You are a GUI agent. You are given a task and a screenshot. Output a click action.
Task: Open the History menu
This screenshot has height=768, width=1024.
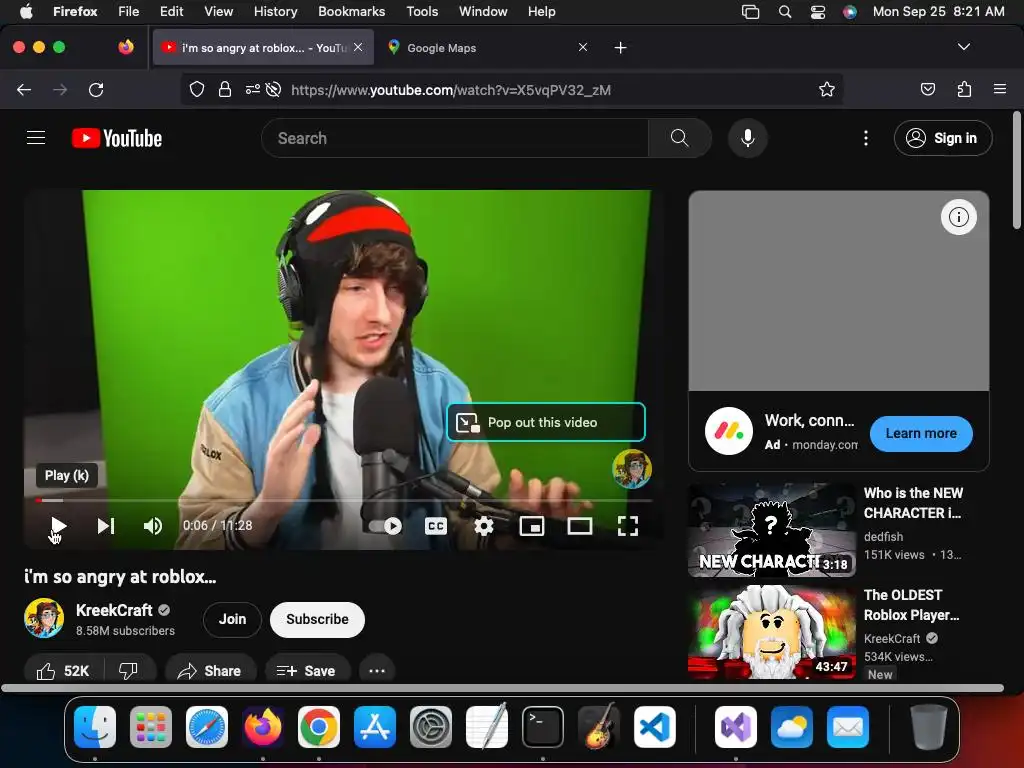pyautogui.click(x=275, y=11)
